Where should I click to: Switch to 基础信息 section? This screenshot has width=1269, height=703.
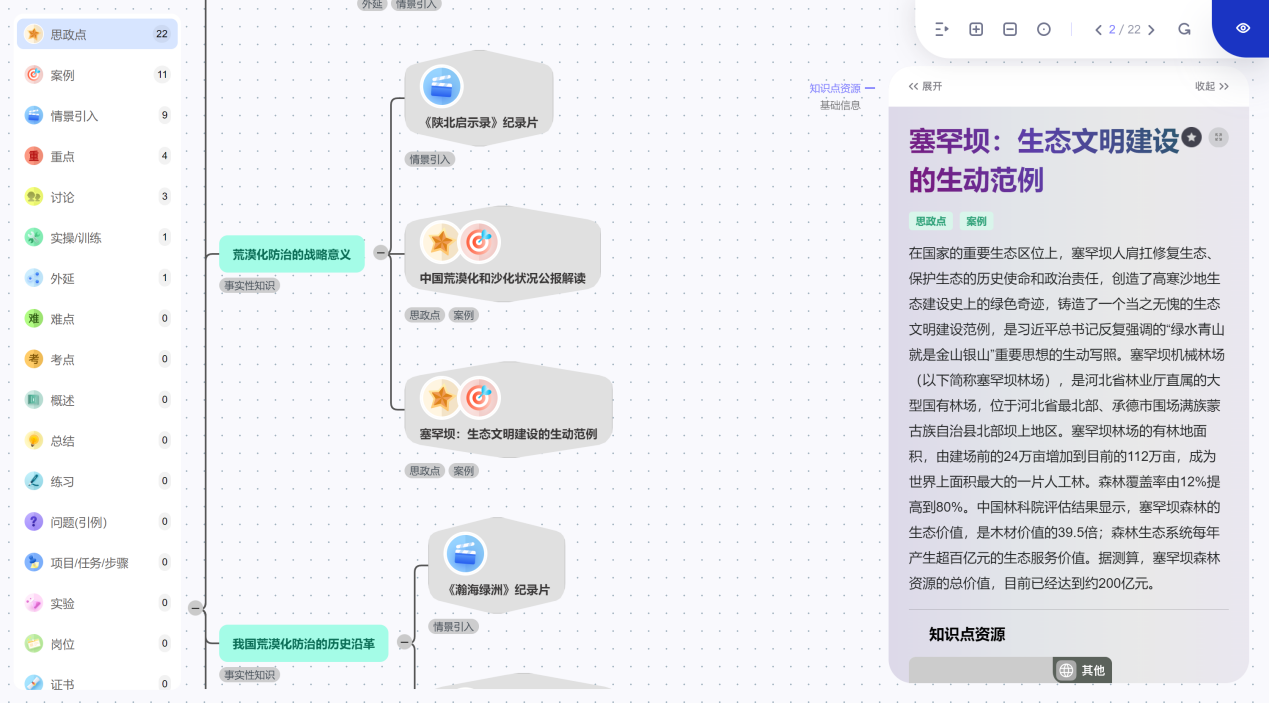click(840, 105)
